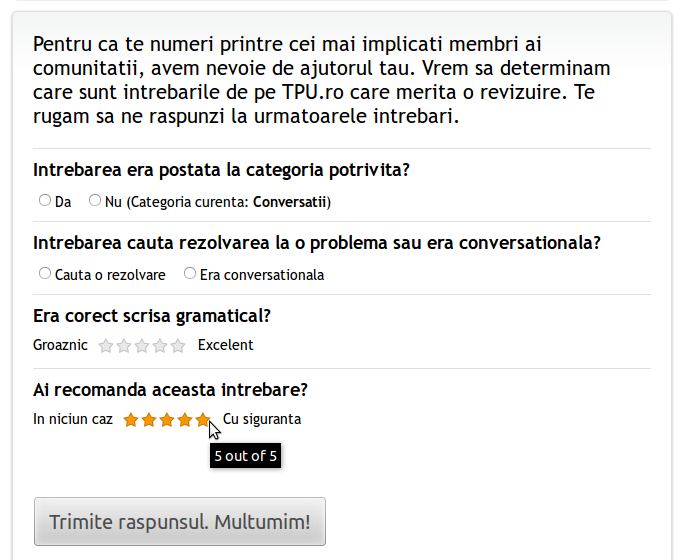Set grammar rating to four stars

(160, 346)
